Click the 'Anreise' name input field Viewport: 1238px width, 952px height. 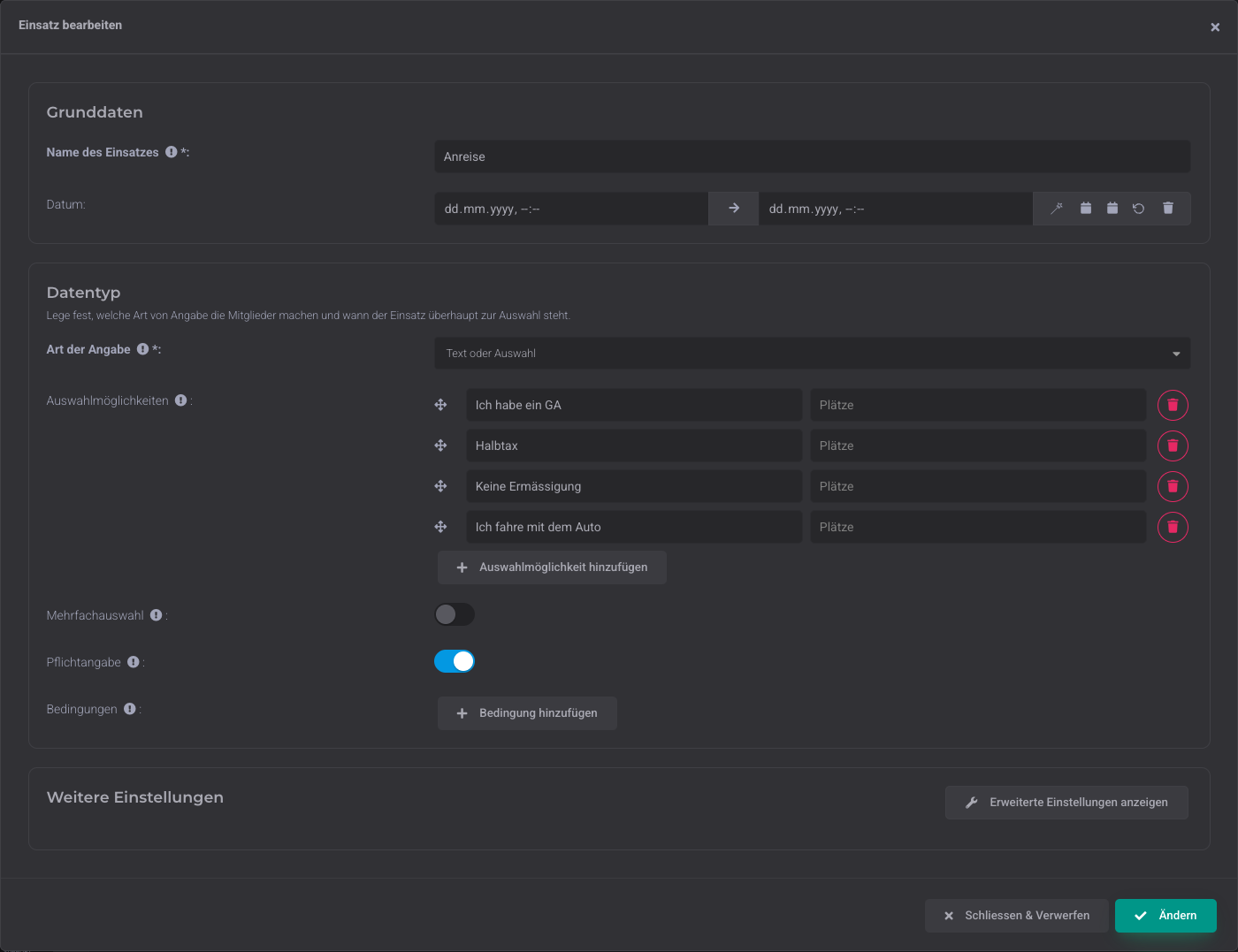click(x=813, y=156)
